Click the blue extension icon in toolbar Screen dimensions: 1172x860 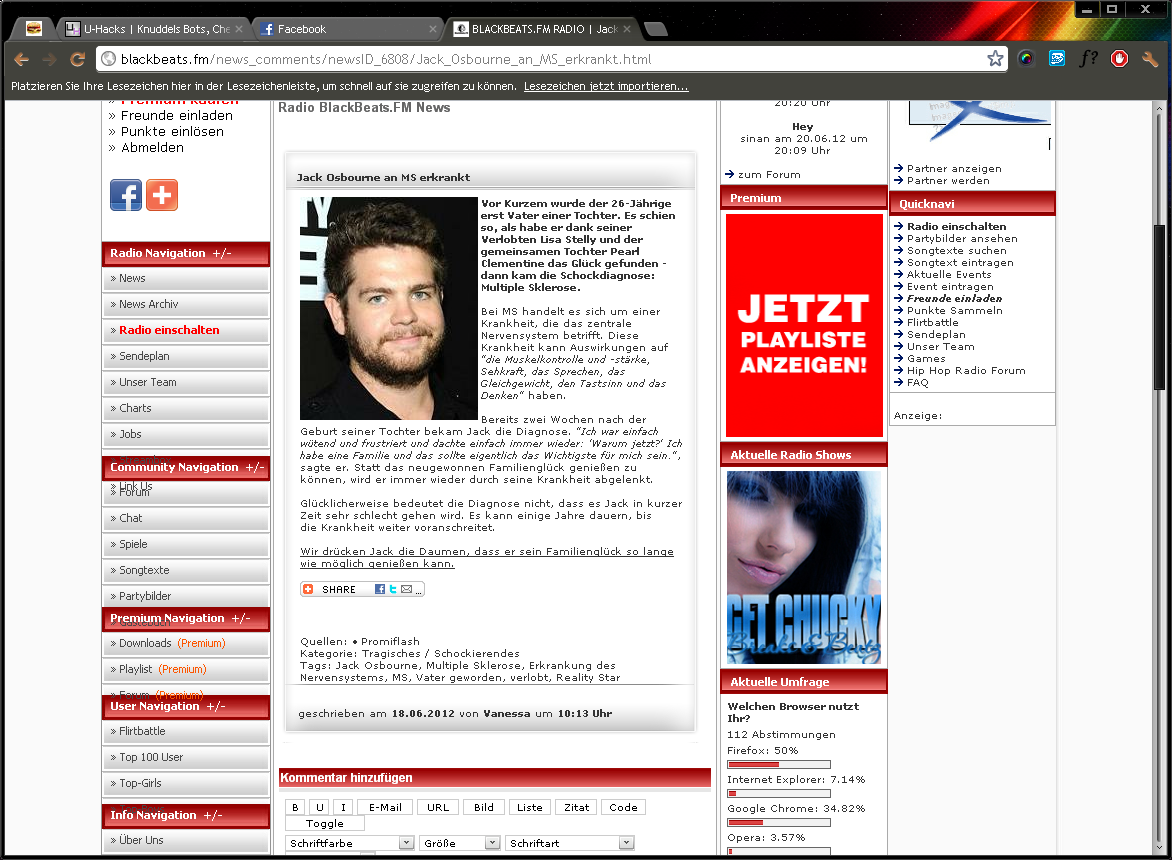(x=1057, y=58)
